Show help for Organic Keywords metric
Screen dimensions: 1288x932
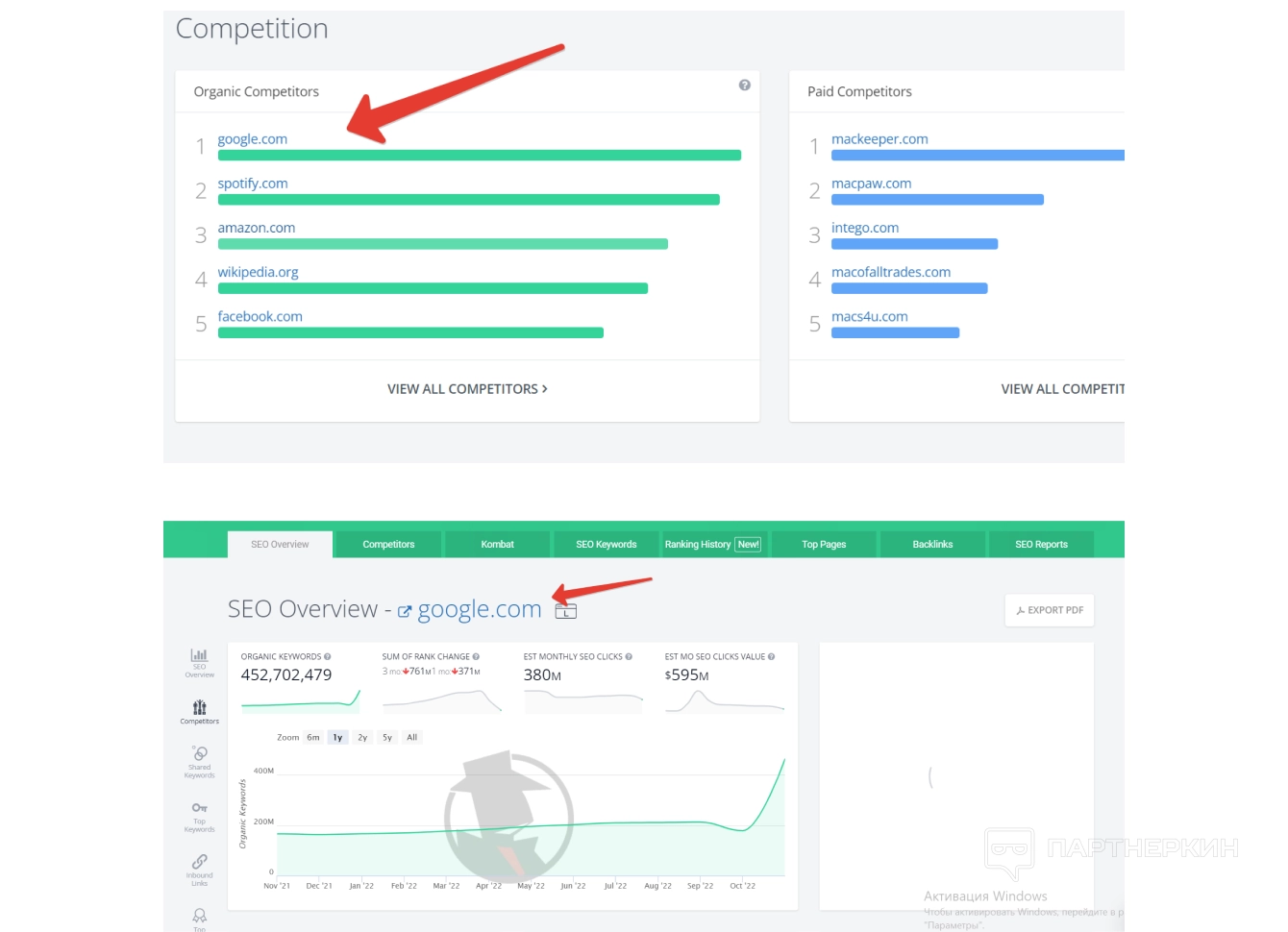pyautogui.click(x=328, y=657)
